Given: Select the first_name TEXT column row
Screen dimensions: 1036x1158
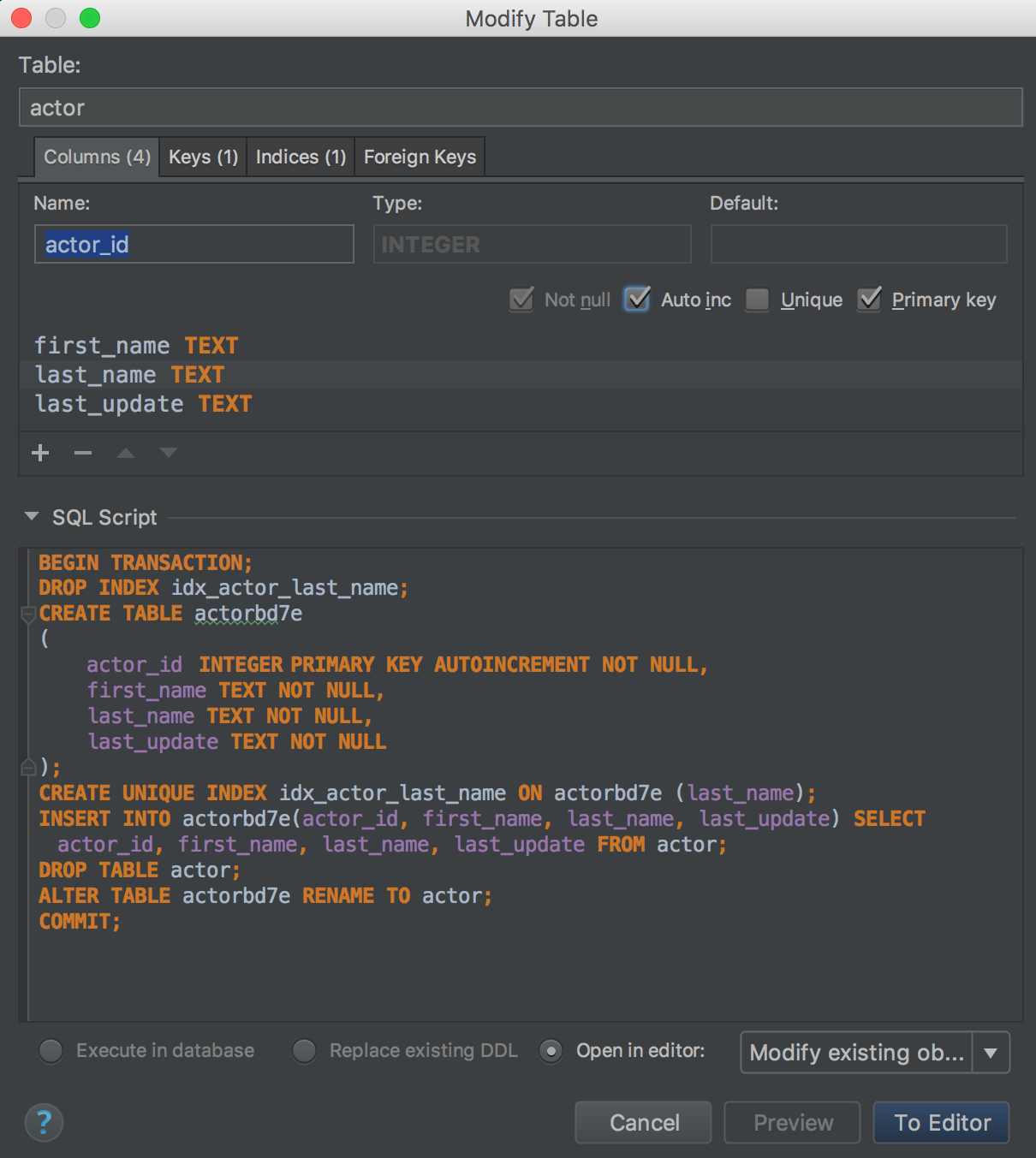Looking at the screenshot, I should (521, 346).
